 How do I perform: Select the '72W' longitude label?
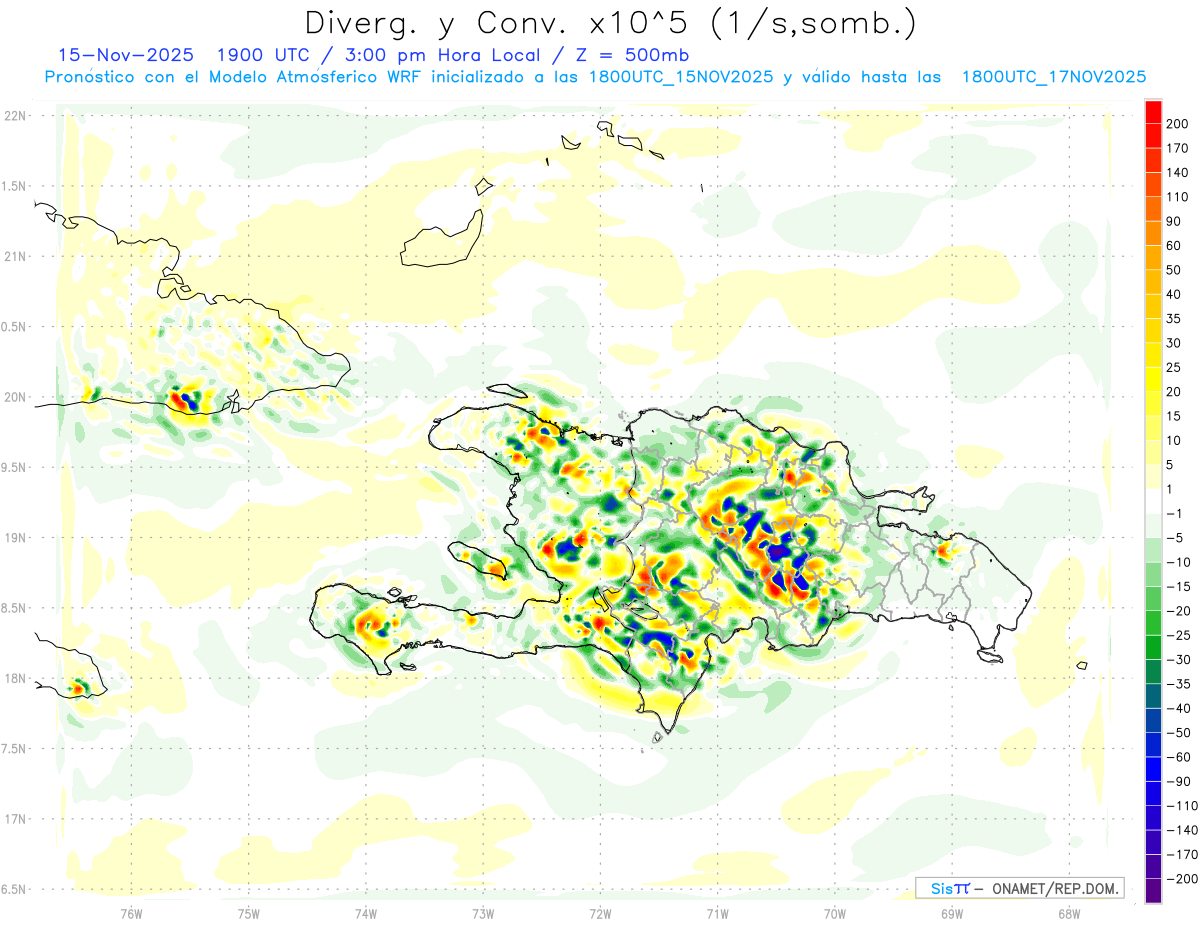pos(600,913)
